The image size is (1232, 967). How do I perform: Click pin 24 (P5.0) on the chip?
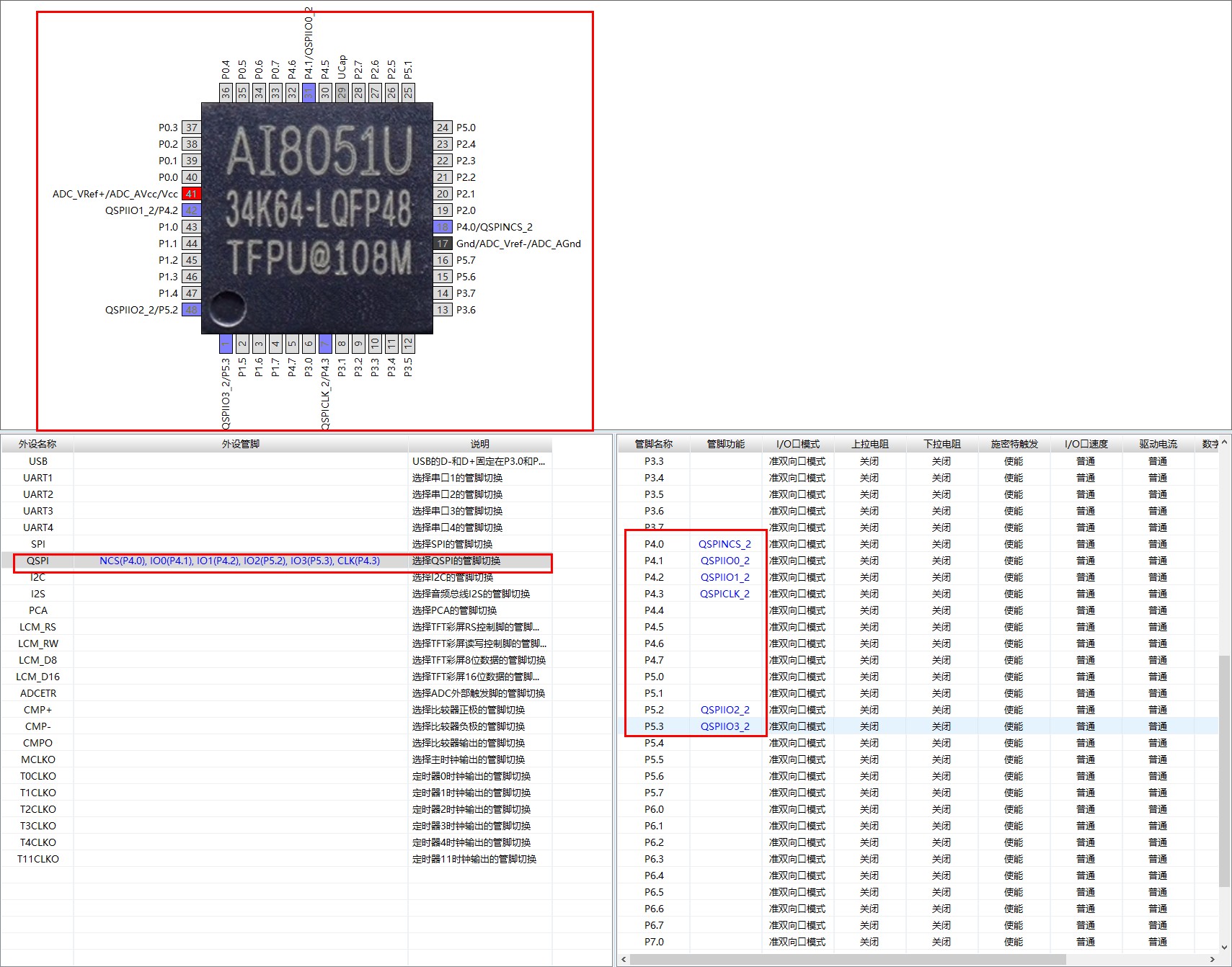(443, 128)
